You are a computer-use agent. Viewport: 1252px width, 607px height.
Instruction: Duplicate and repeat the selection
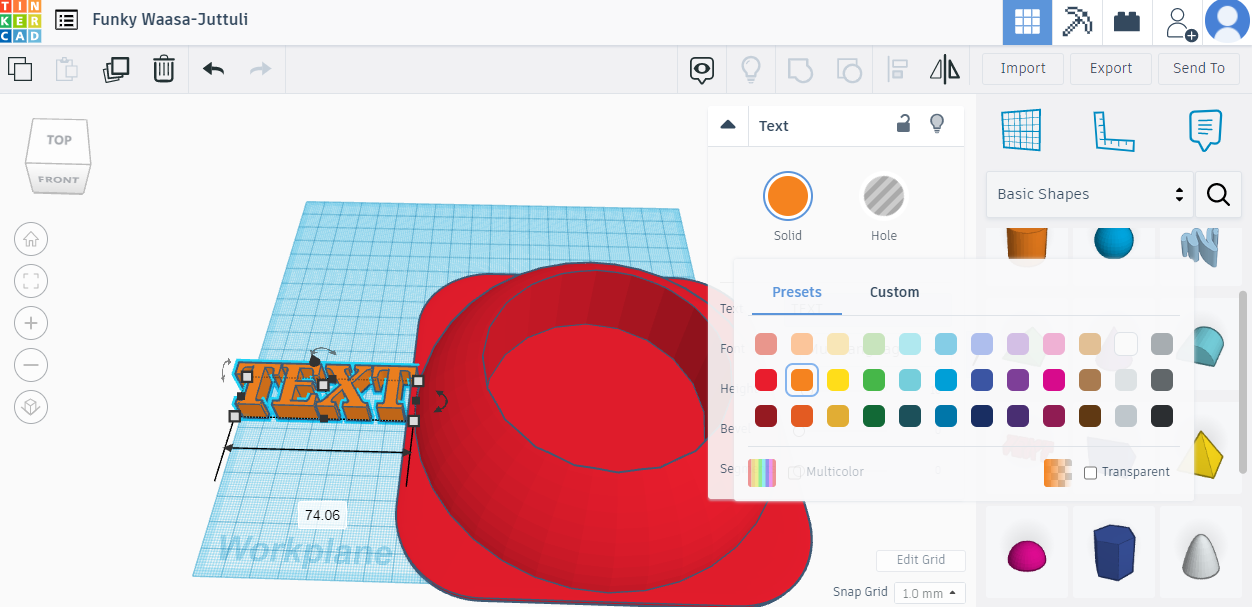point(116,69)
